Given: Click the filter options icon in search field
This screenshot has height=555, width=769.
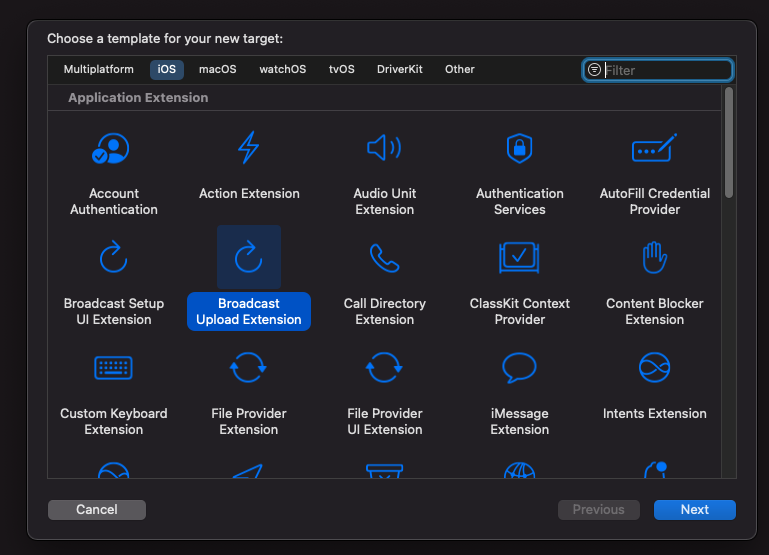Looking at the screenshot, I should pos(594,70).
